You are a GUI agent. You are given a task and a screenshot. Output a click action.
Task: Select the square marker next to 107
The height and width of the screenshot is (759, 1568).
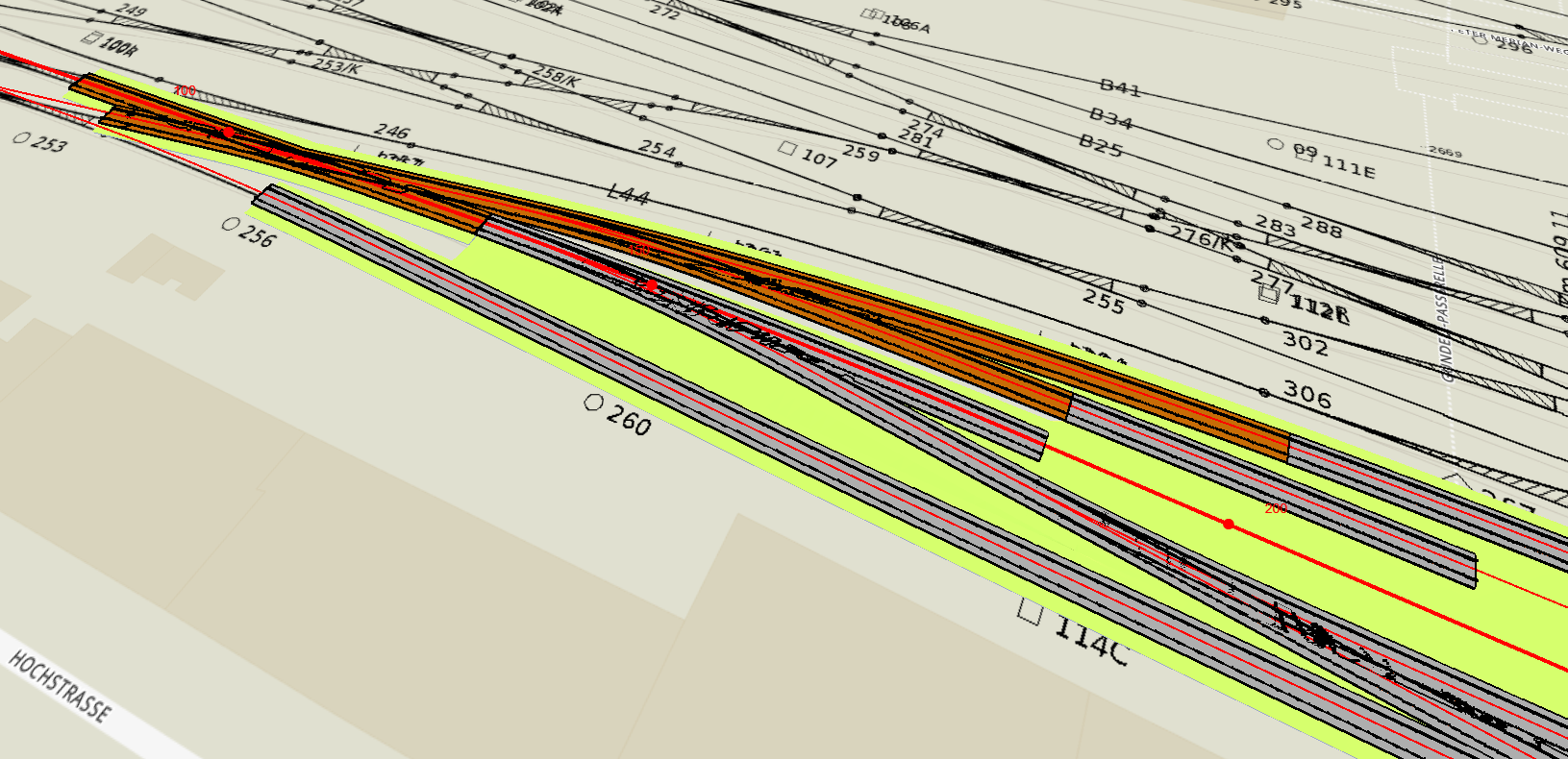(788, 149)
